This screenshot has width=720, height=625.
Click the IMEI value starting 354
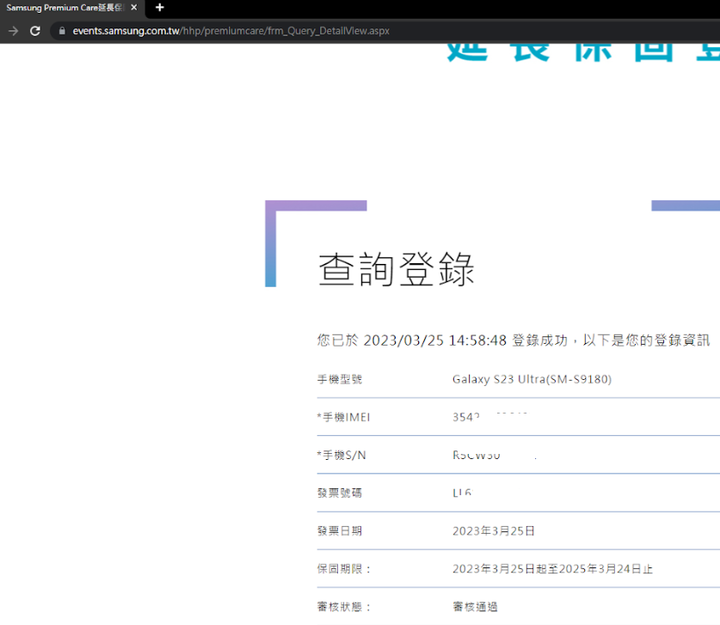click(x=489, y=417)
